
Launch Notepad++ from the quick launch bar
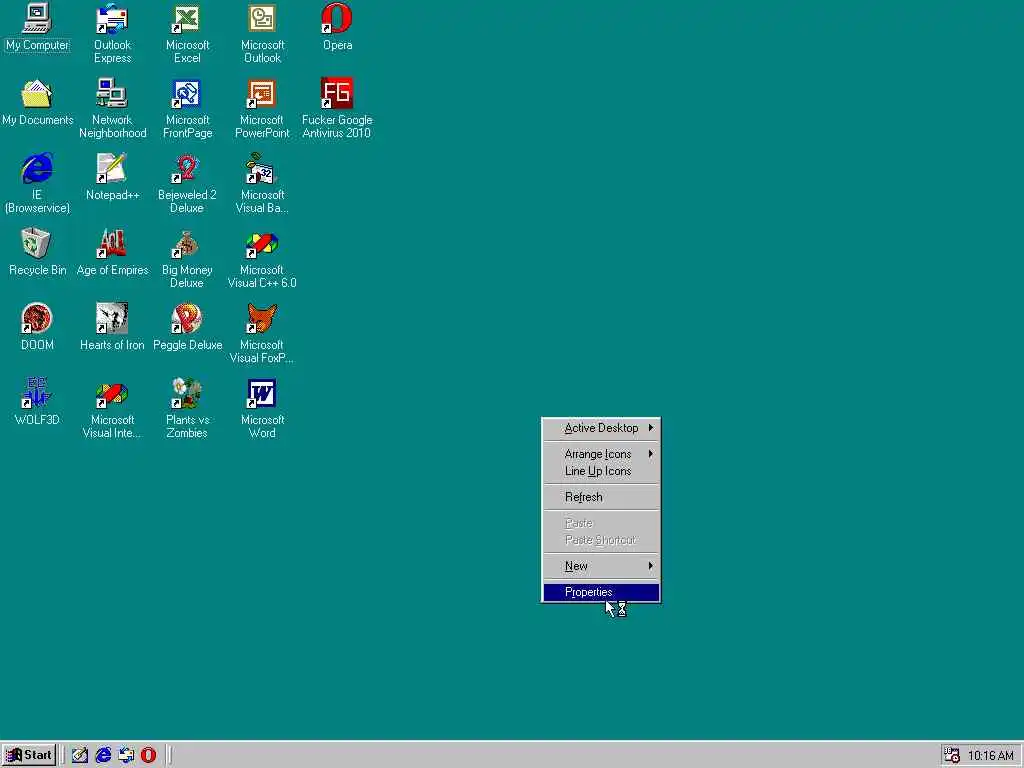click(80, 755)
